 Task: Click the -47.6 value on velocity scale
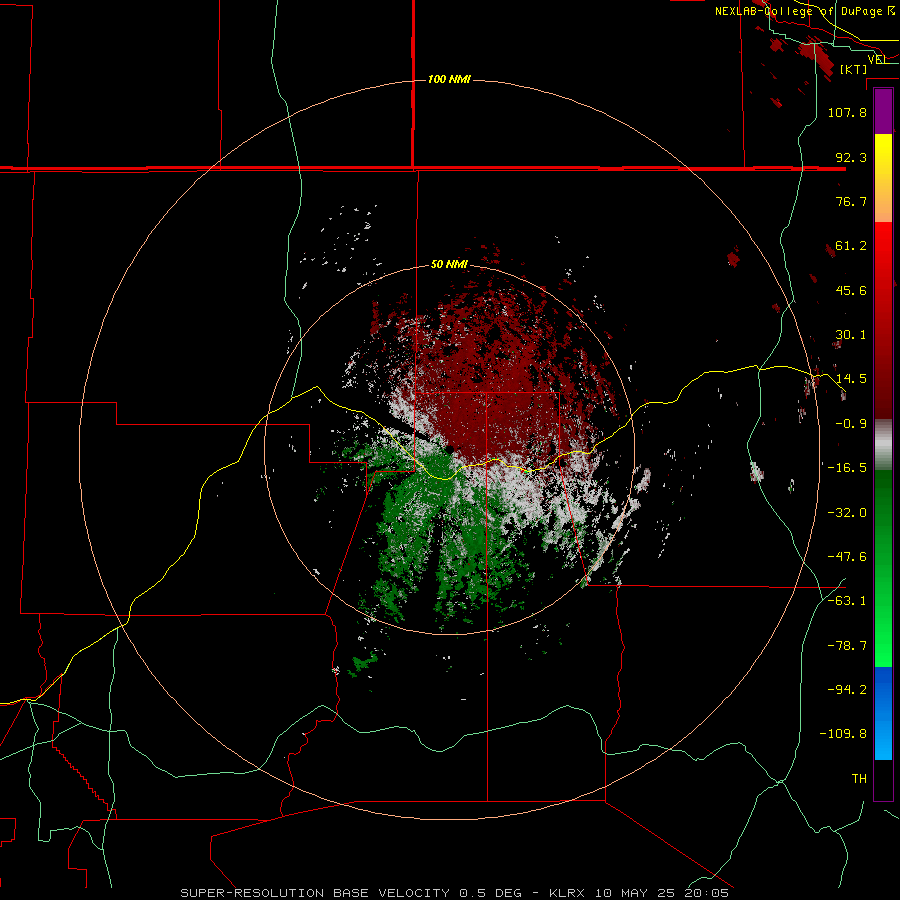847,557
